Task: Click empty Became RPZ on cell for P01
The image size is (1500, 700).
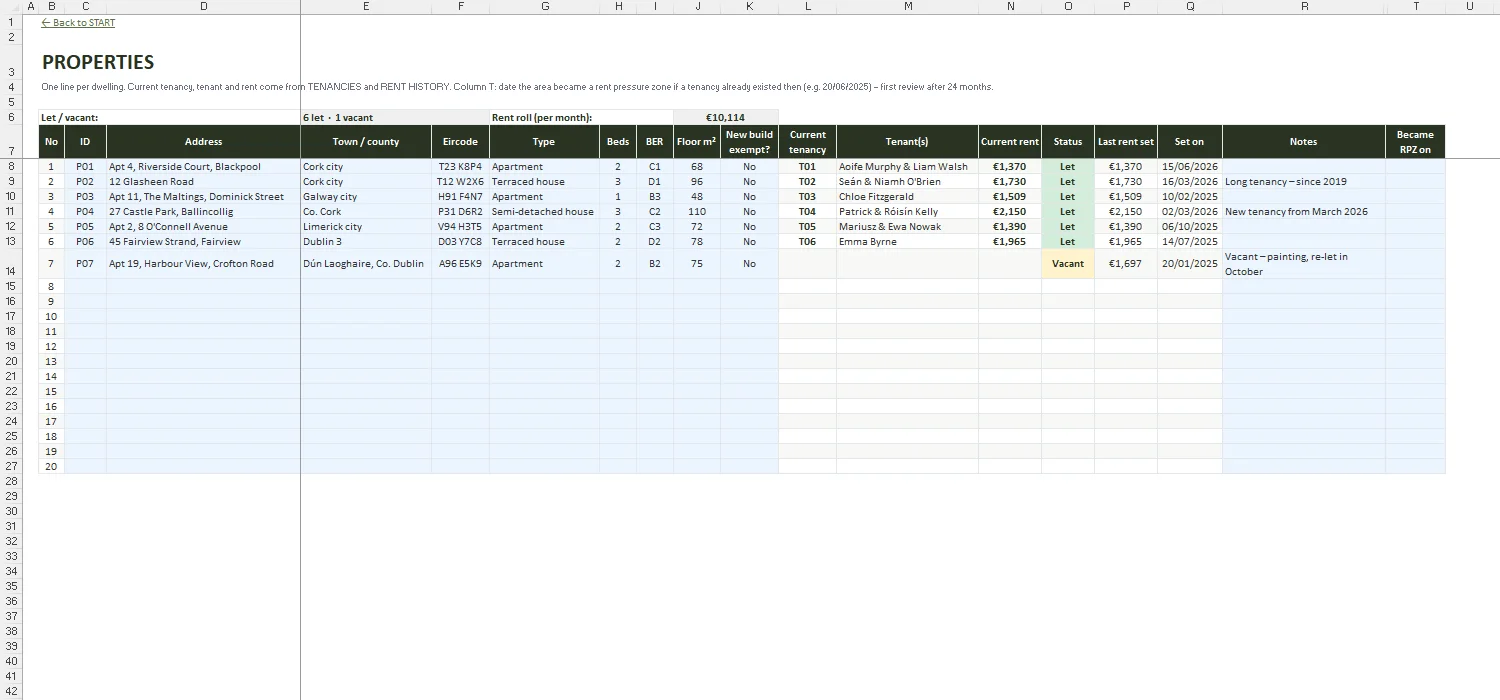Action: click(1415, 167)
